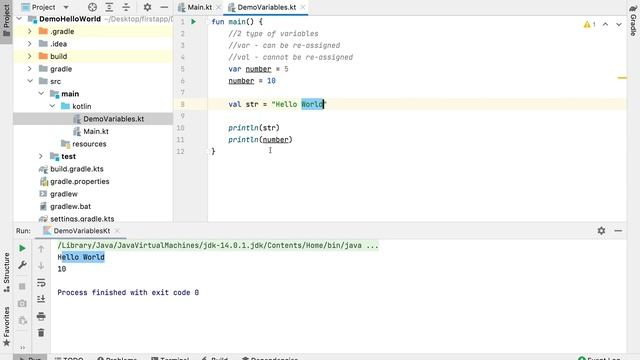The image size is (640, 360).
Task: Open the warnings inspection indicator
Action: coord(589,24)
